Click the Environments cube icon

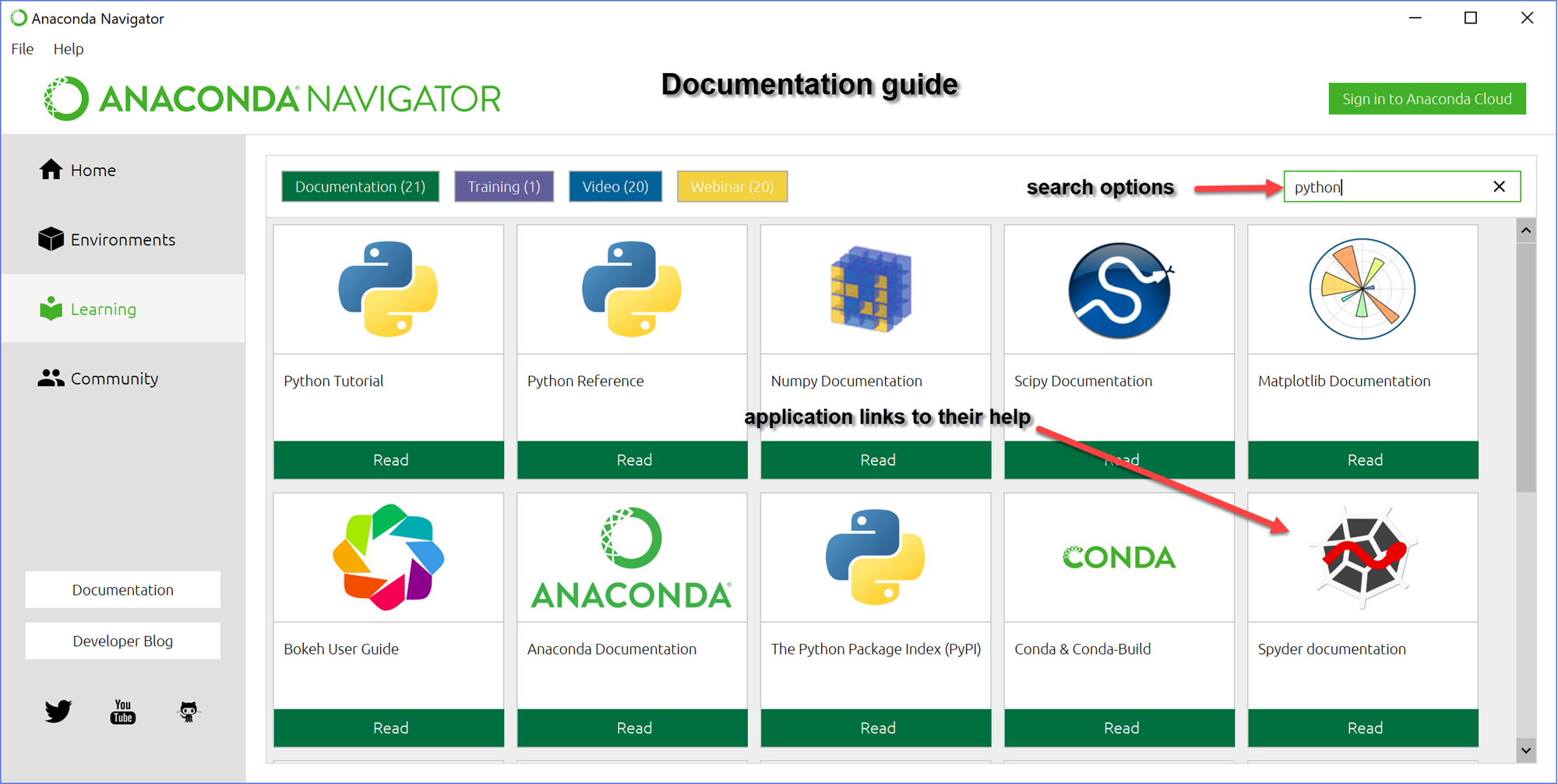[x=51, y=239]
